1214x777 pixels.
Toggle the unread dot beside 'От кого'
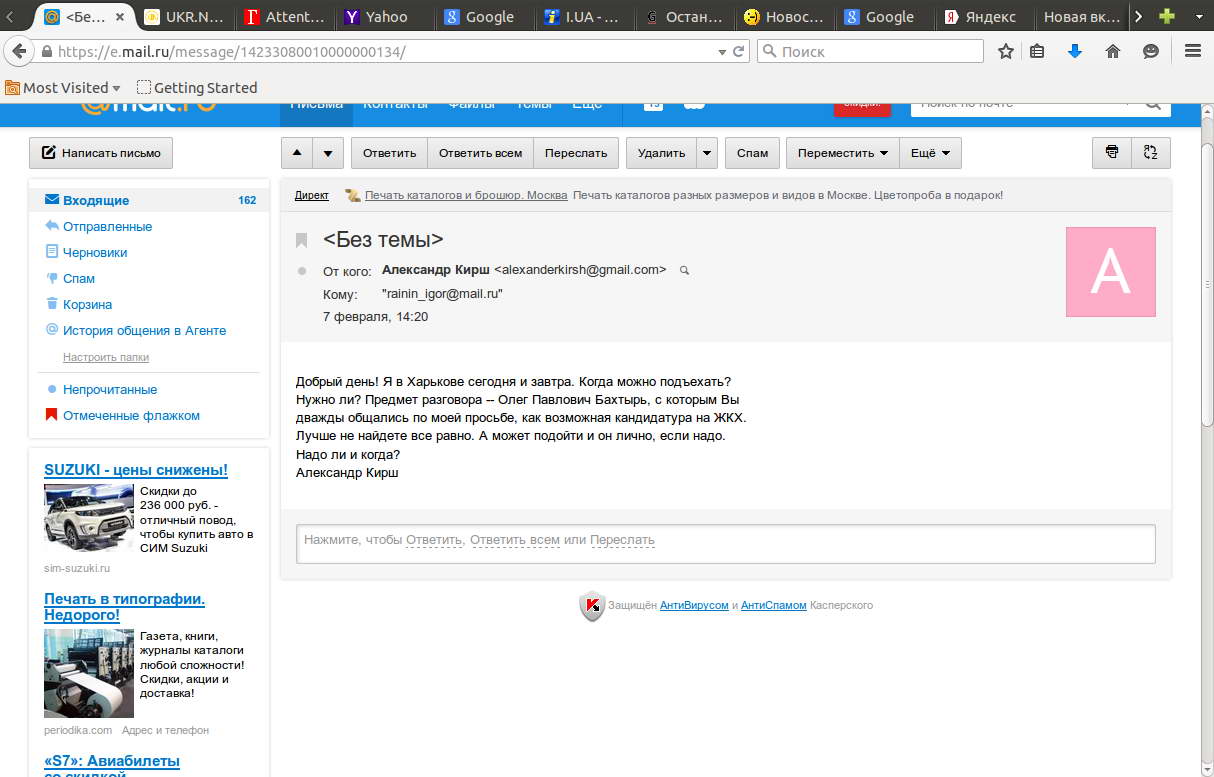coord(302,271)
